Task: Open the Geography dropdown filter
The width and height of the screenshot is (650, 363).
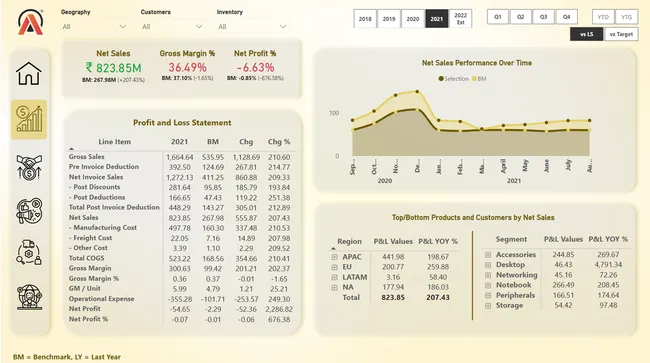Action: coord(94,27)
